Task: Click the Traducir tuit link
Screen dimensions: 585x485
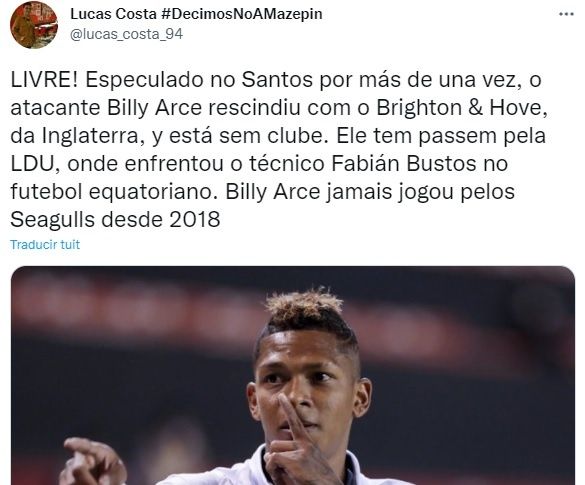Action: [45, 244]
